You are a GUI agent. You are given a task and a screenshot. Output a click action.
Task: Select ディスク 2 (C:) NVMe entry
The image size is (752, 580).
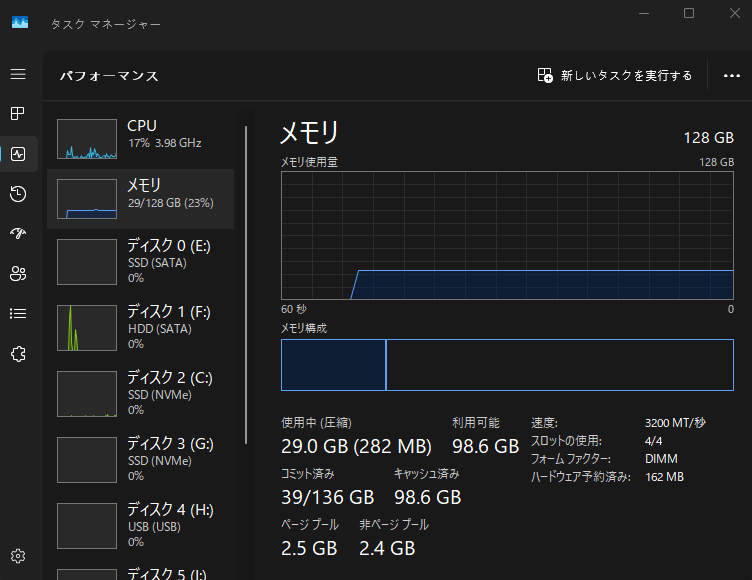[140, 393]
